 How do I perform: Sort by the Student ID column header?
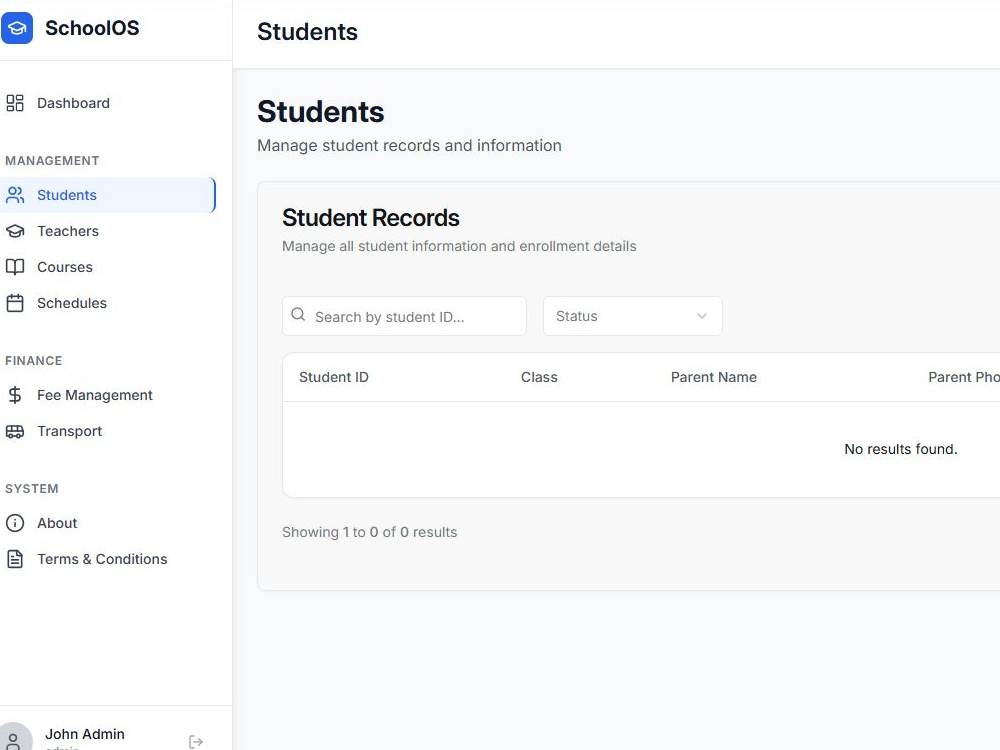click(334, 377)
